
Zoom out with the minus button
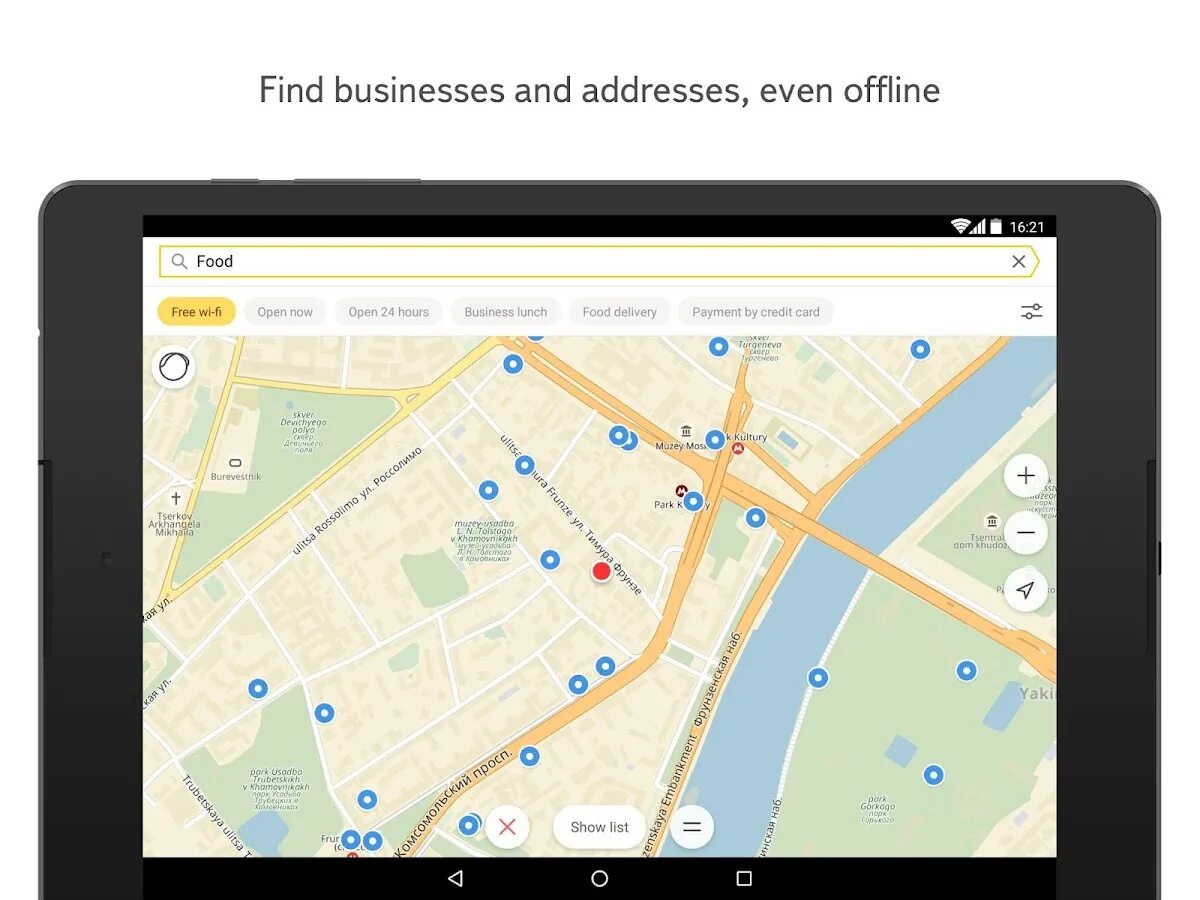coord(1025,533)
